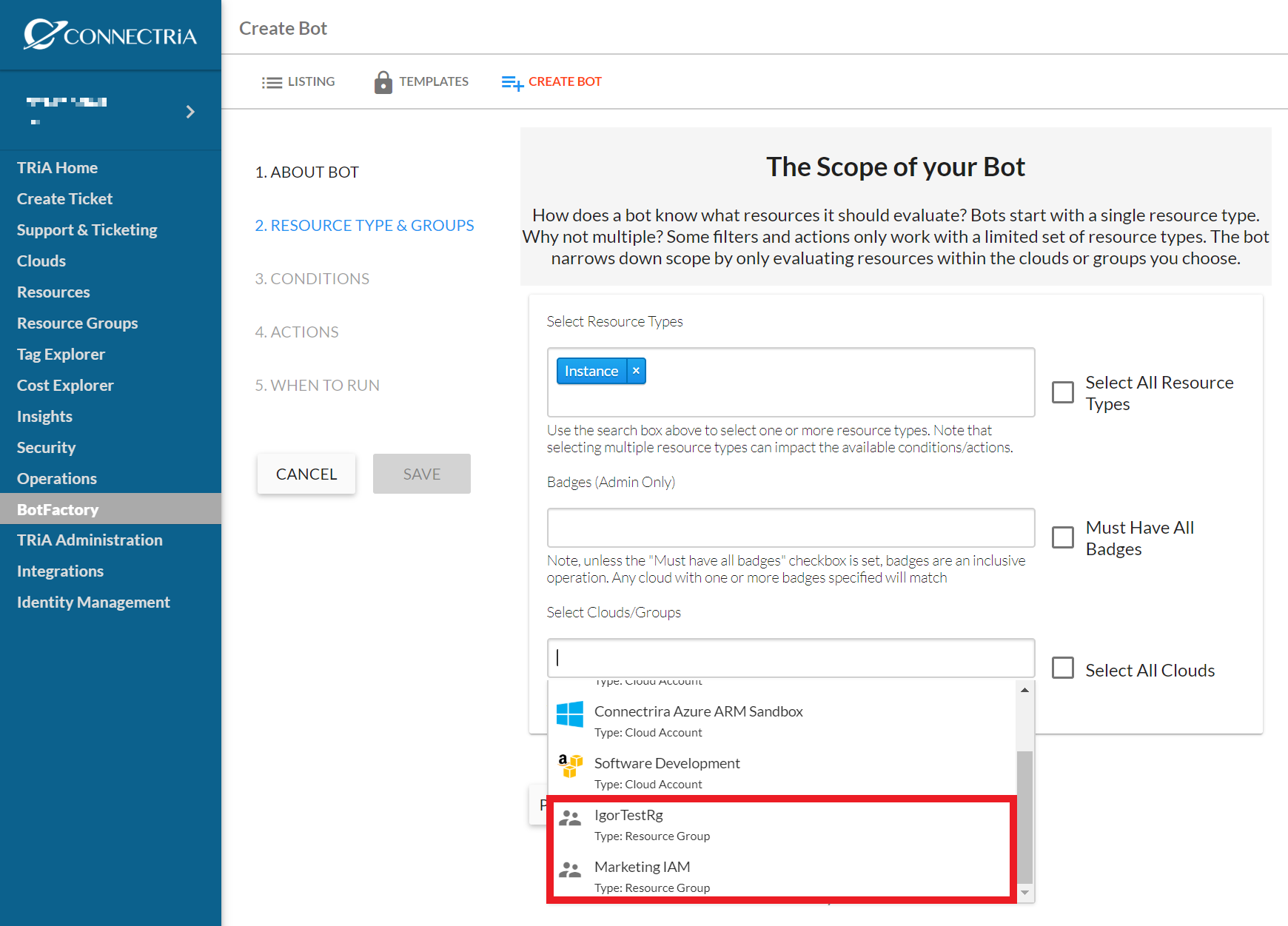Click the Software Development AWS icon
Screen dimensions: 1288x926
pyautogui.click(x=570, y=766)
